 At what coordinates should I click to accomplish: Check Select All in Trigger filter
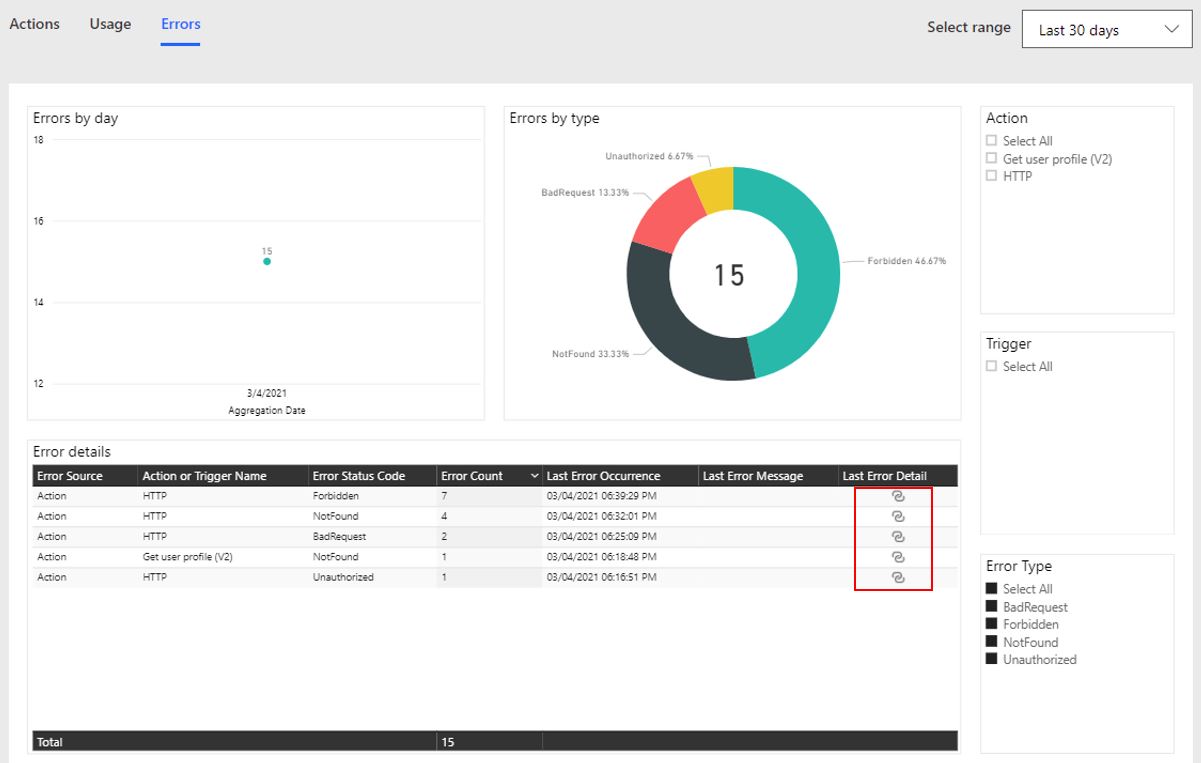point(992,367)
